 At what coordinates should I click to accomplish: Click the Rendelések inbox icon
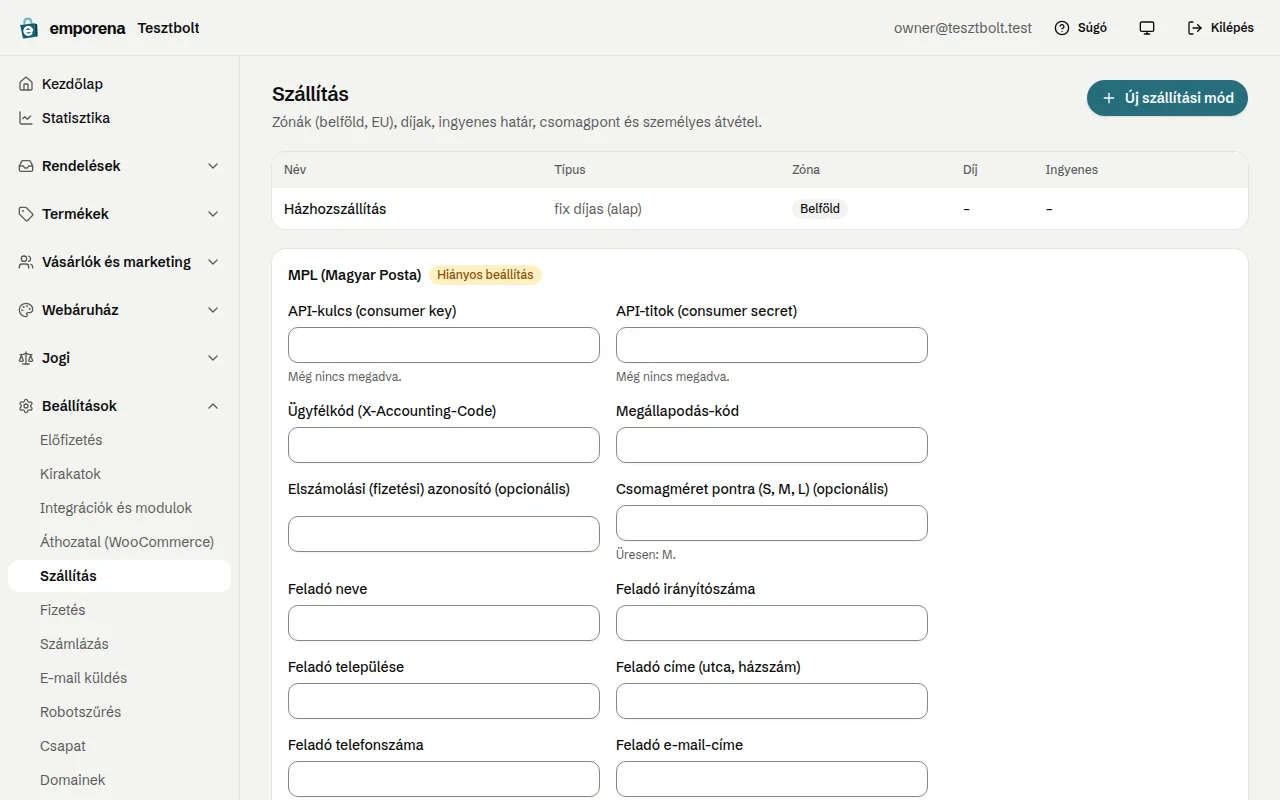tap(26, 166)
